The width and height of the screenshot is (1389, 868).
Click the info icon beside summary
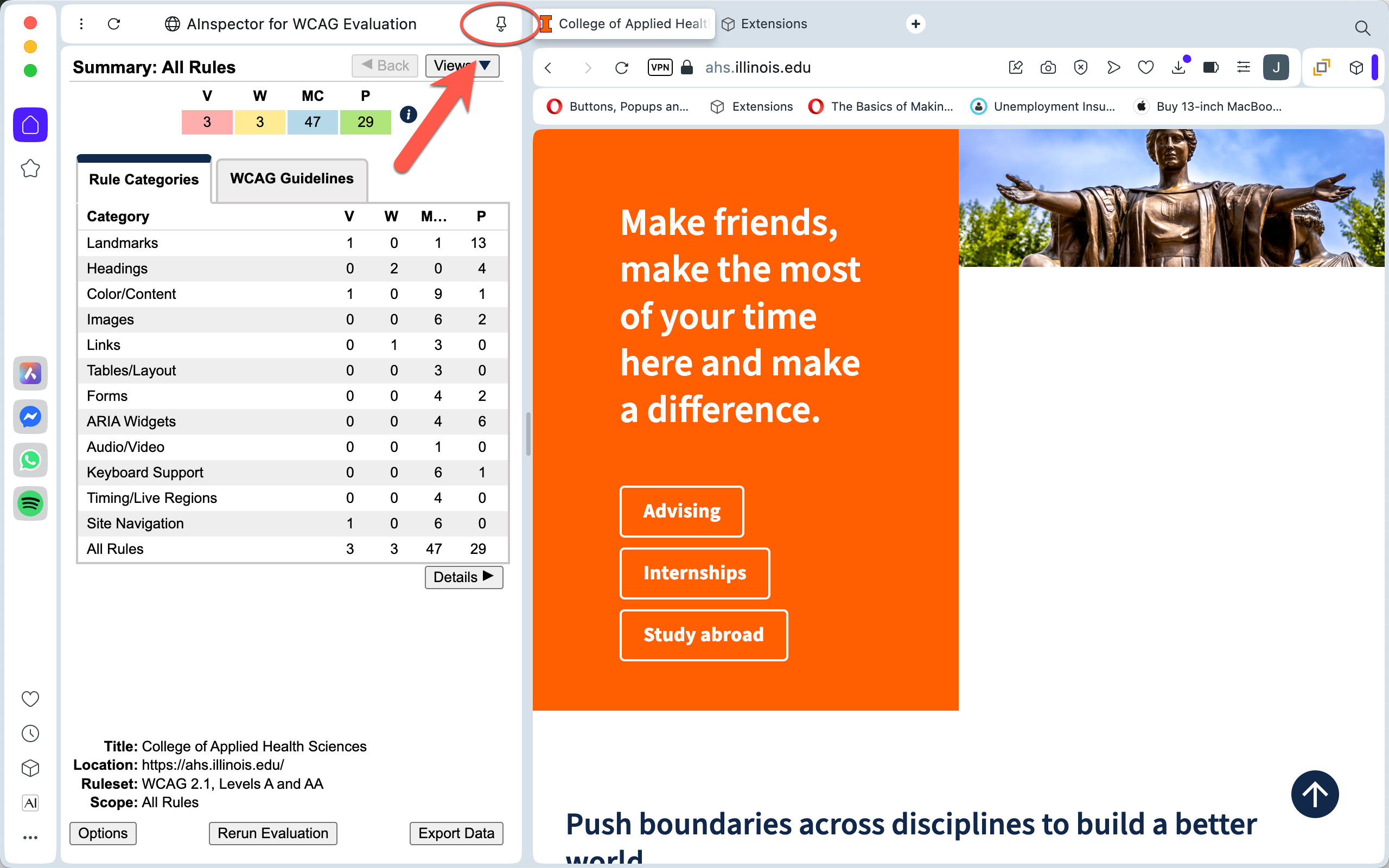tap(408, 114)
